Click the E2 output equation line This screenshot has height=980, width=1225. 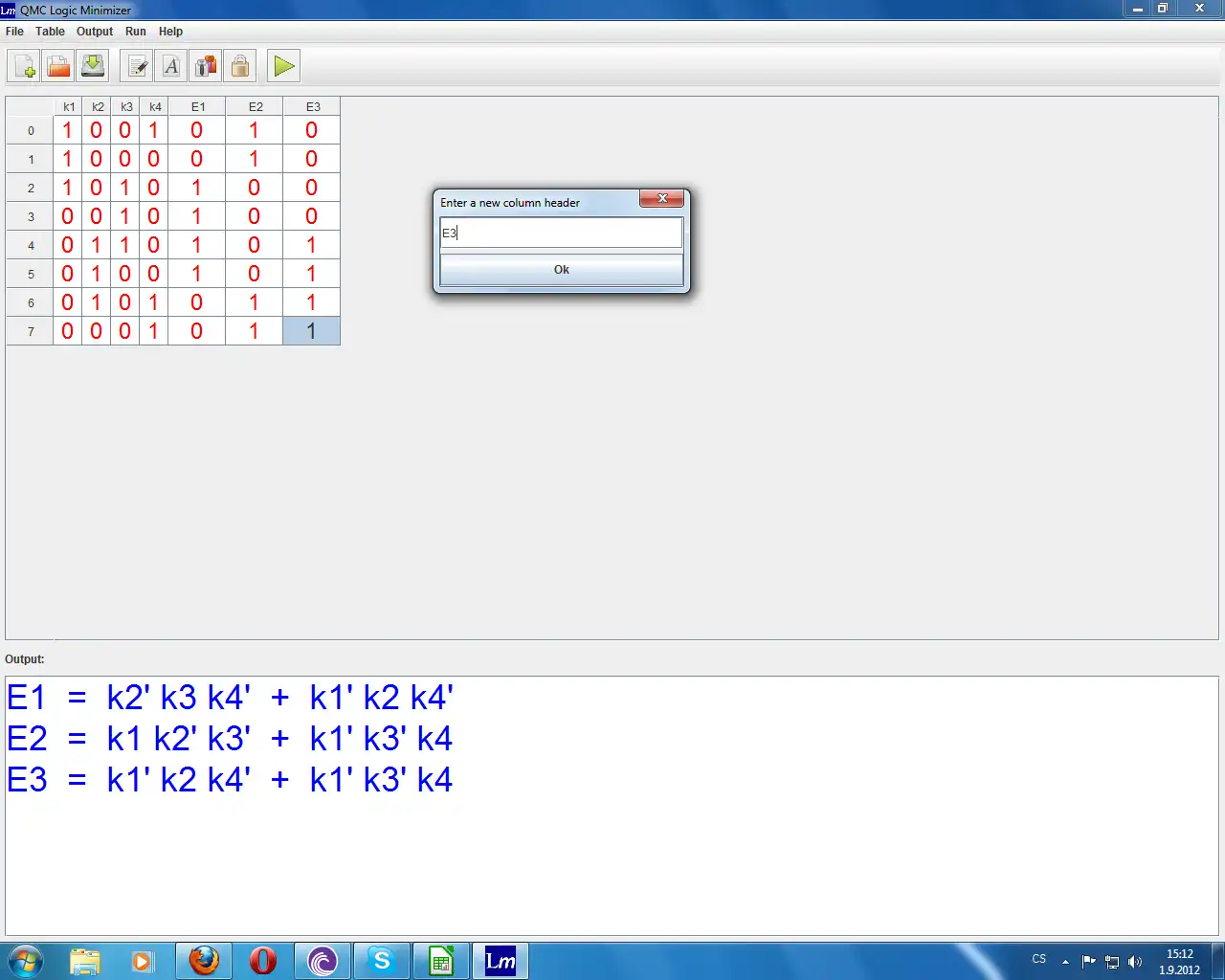click(230, 739)
